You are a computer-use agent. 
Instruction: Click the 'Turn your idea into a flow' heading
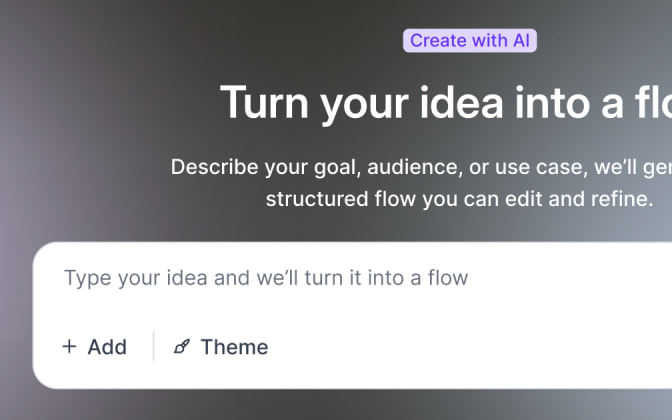click(446, 103)
